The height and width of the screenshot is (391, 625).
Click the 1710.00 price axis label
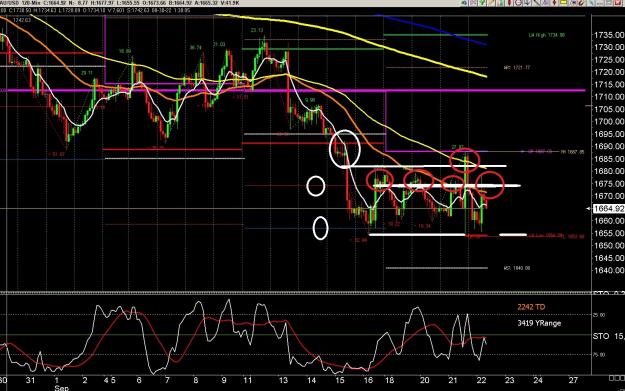[x=609, y=97]
